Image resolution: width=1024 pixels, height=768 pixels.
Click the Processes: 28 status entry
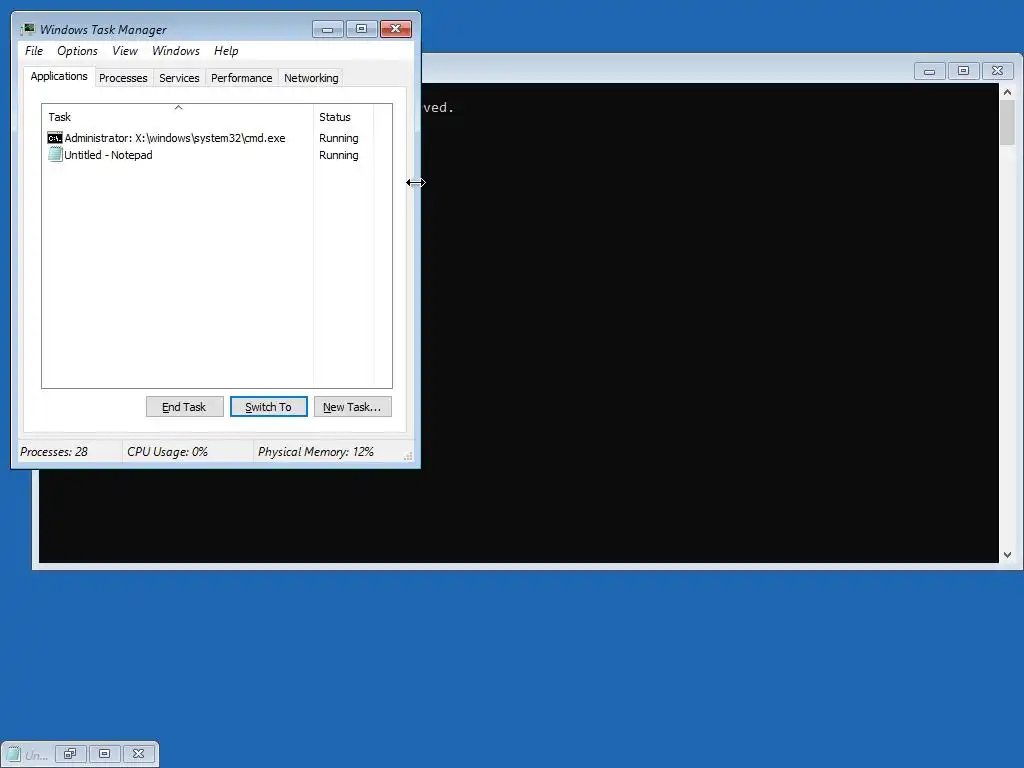coord(54,452)
